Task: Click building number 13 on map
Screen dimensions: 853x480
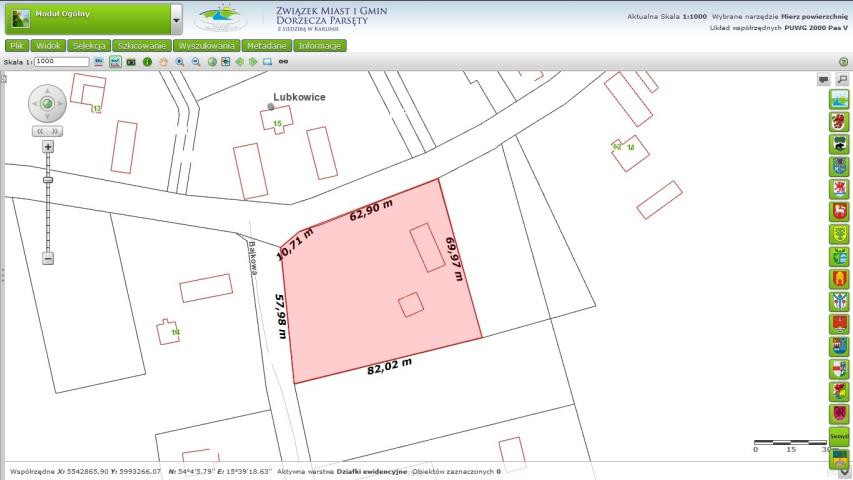Action: 96,109
